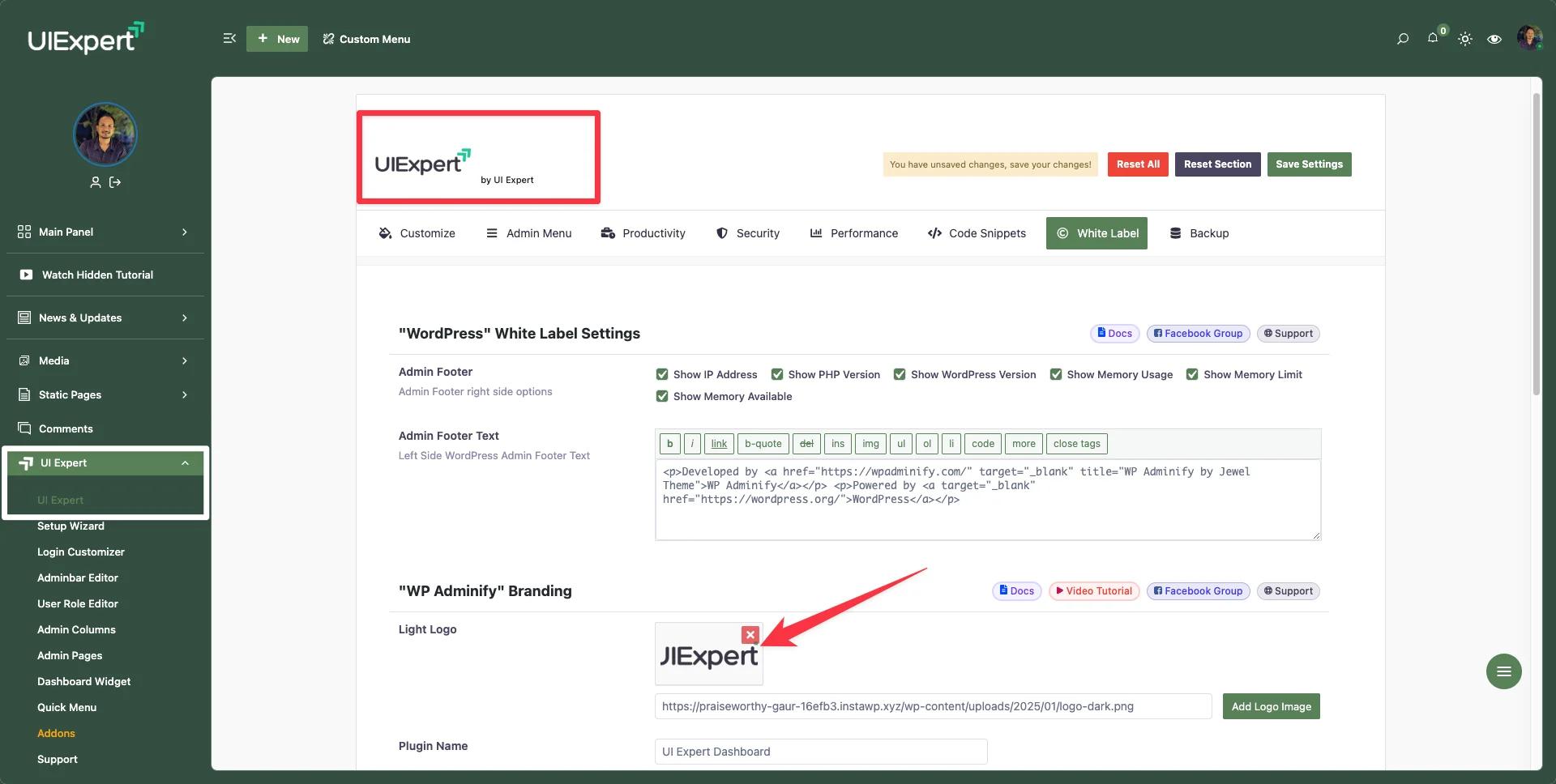Click the Plugin Name input field
This screenshot has width=1556, height=784.
coord(821,752)
